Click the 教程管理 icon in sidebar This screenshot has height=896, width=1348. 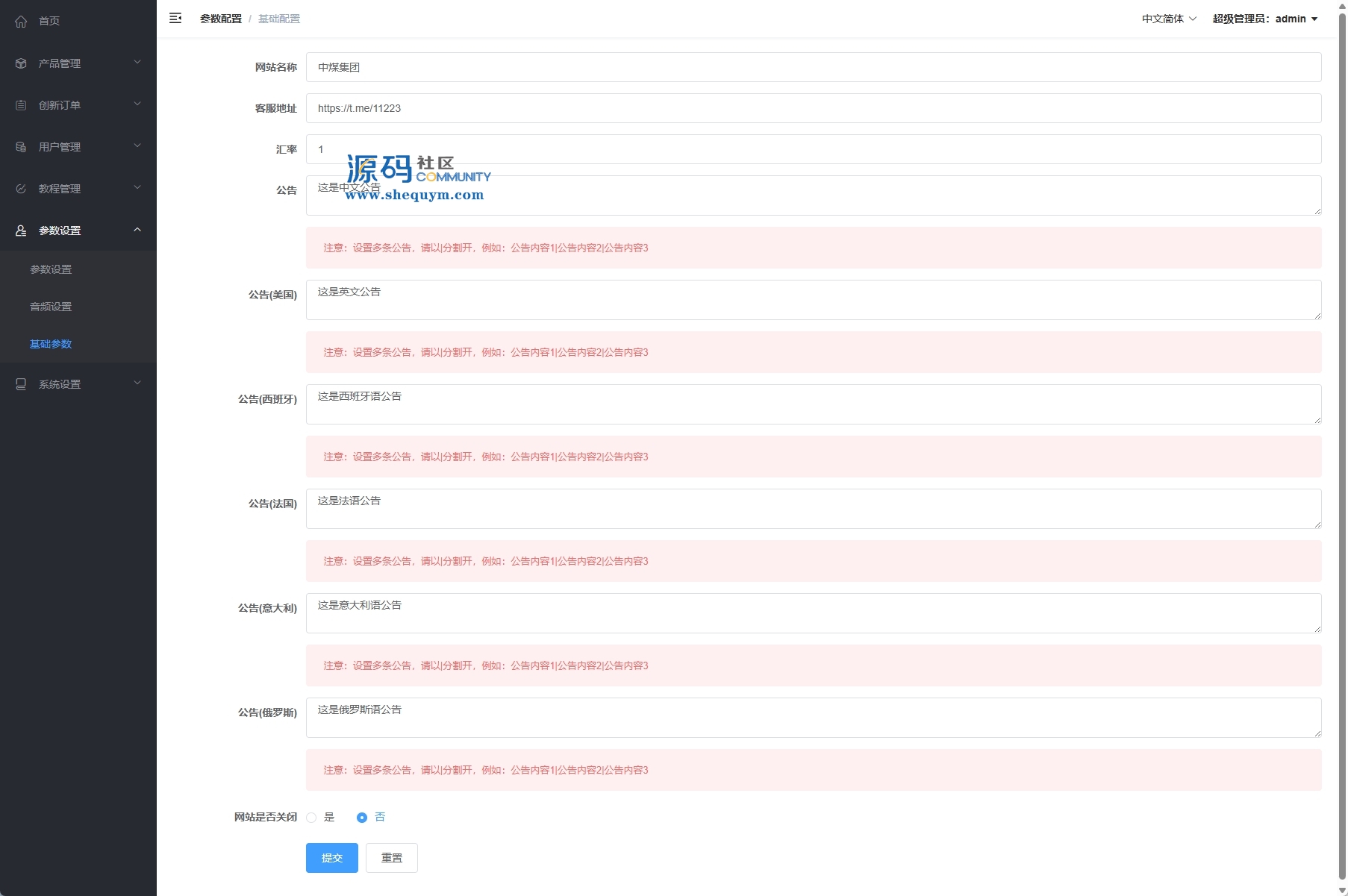21,189
